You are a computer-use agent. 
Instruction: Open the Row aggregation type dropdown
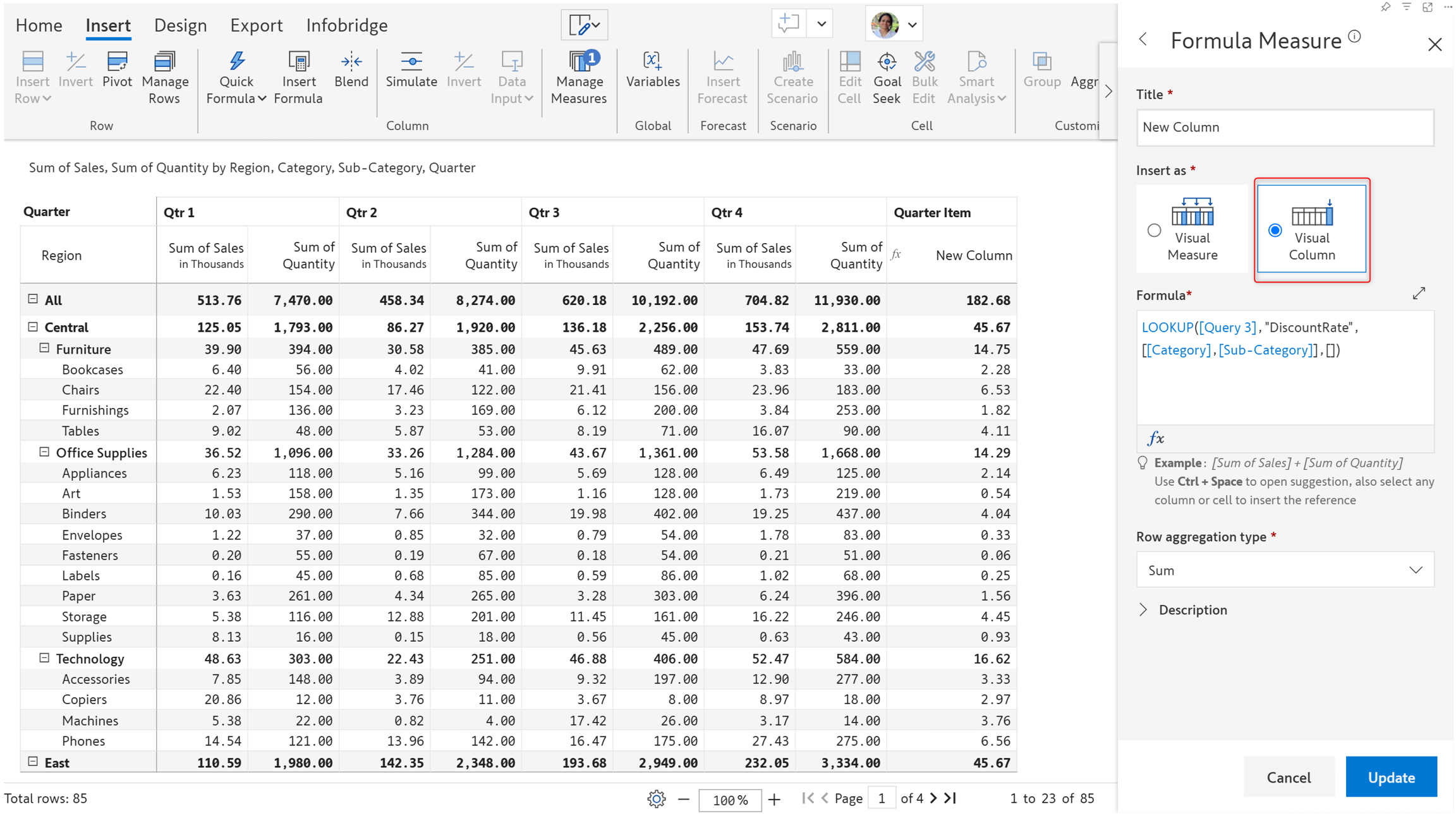(x=1285, y=570)
